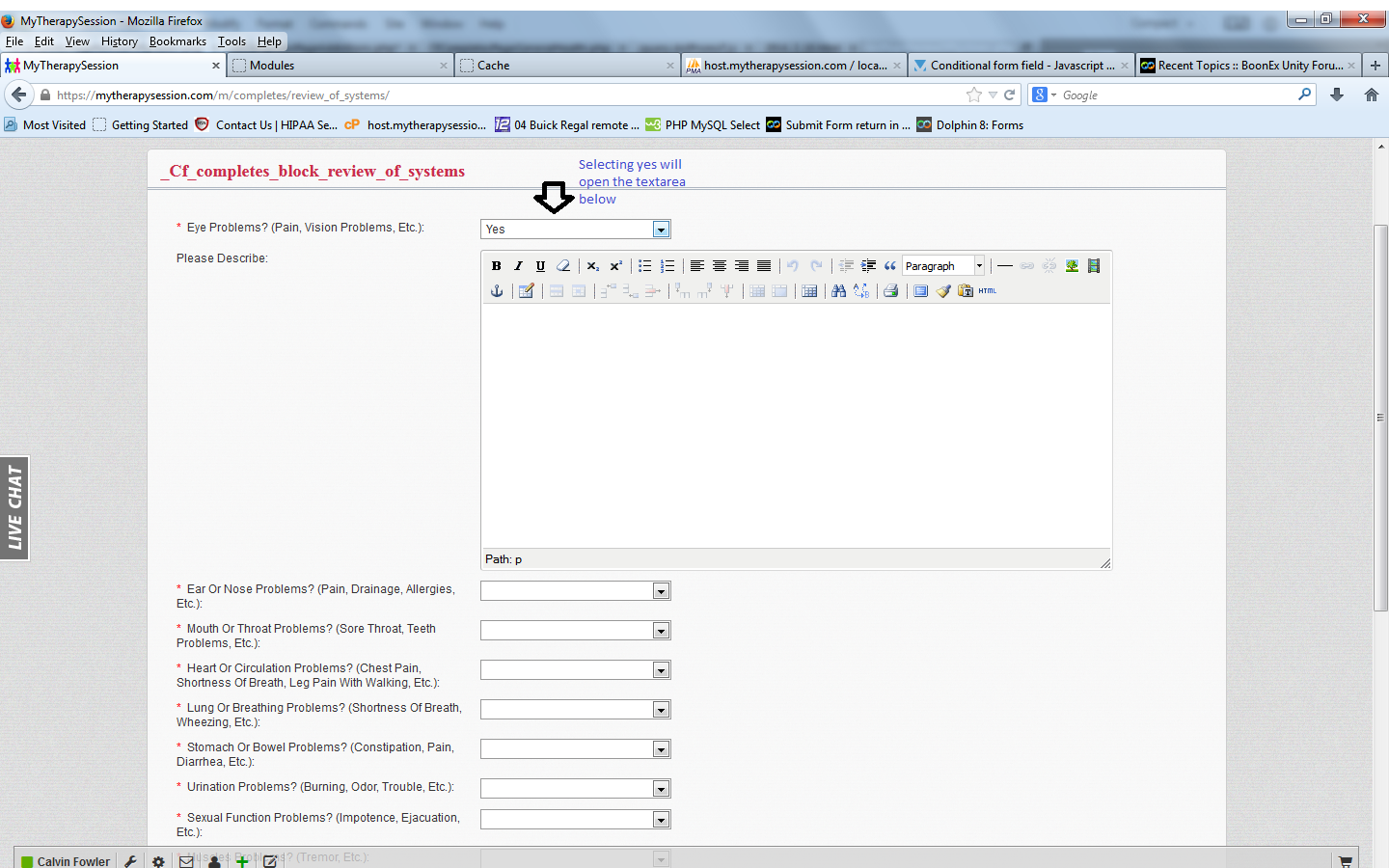
Task: Click the insert anchor icon
Action: click(x=497, y=291)
